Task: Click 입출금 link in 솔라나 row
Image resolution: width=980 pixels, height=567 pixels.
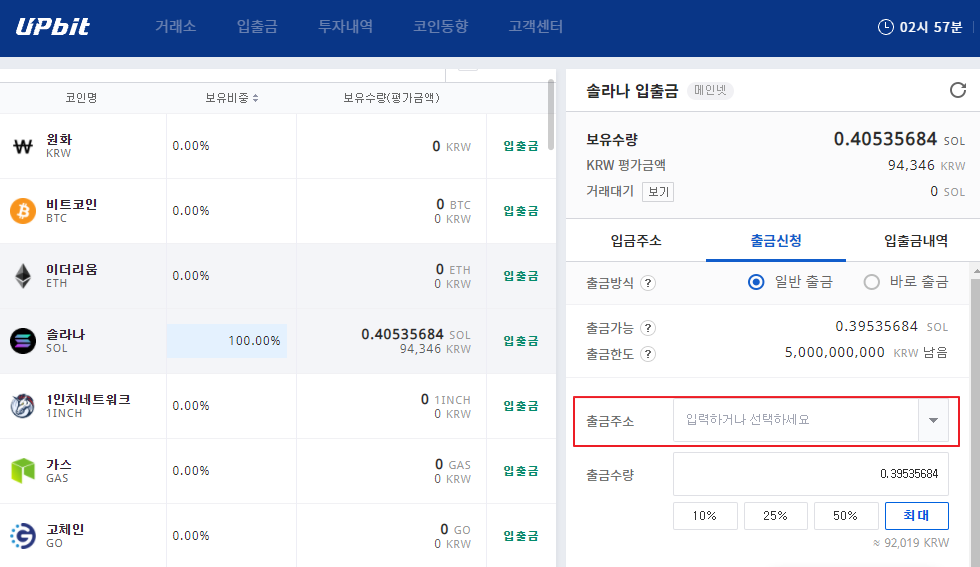Action: coord(521,341)
